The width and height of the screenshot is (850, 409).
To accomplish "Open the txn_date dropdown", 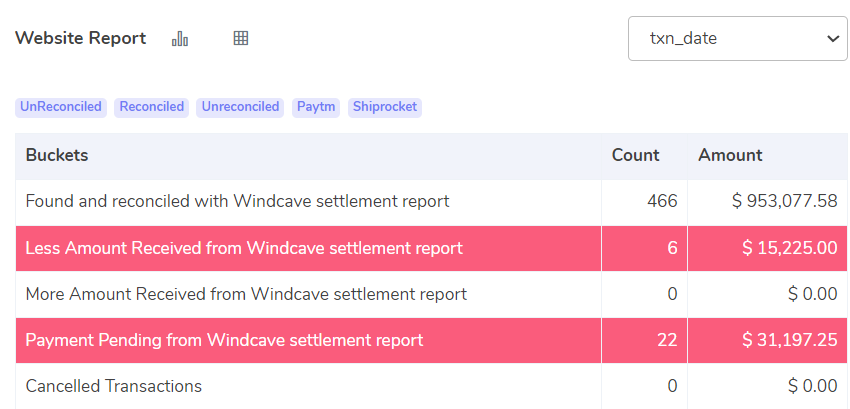I will point(737,39).
